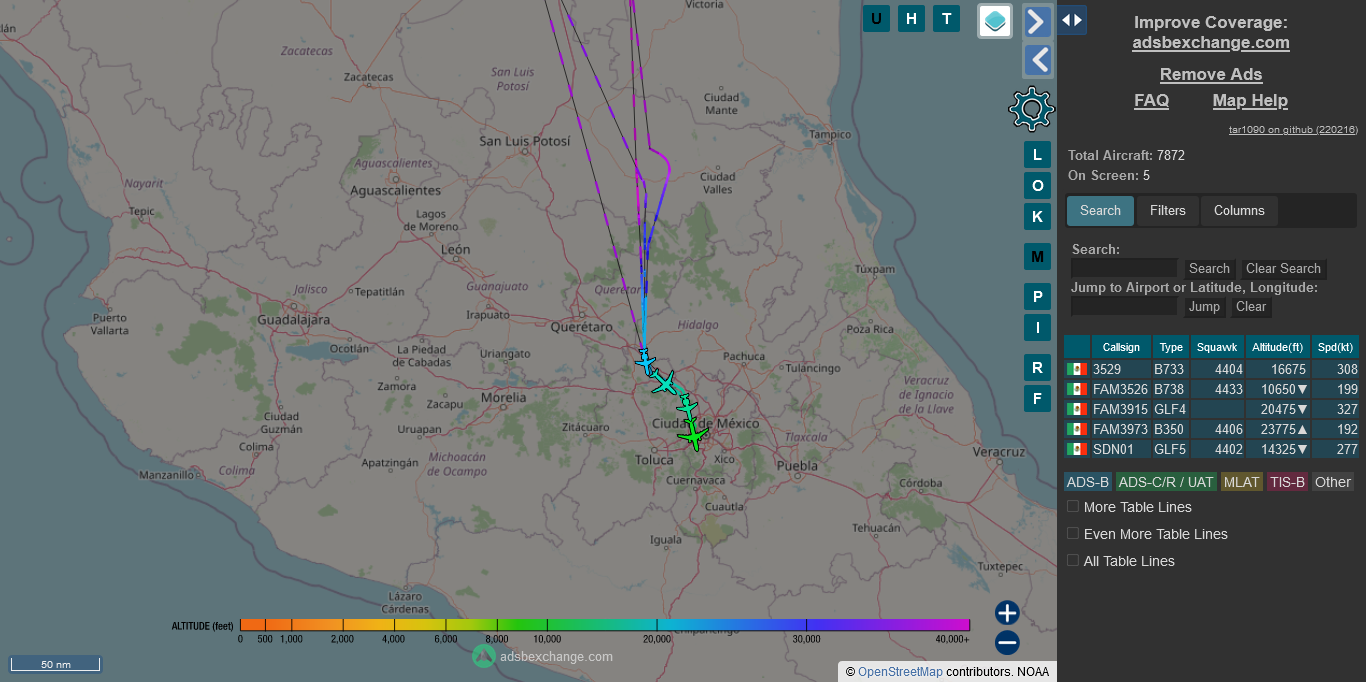Select aircraft row SDN01

coord(1211,449)
